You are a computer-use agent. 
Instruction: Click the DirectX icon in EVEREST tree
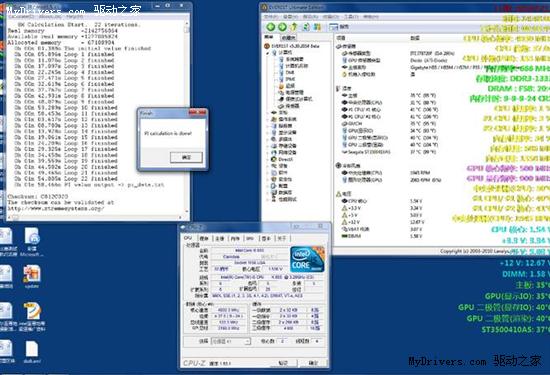(x=274, y=159)
